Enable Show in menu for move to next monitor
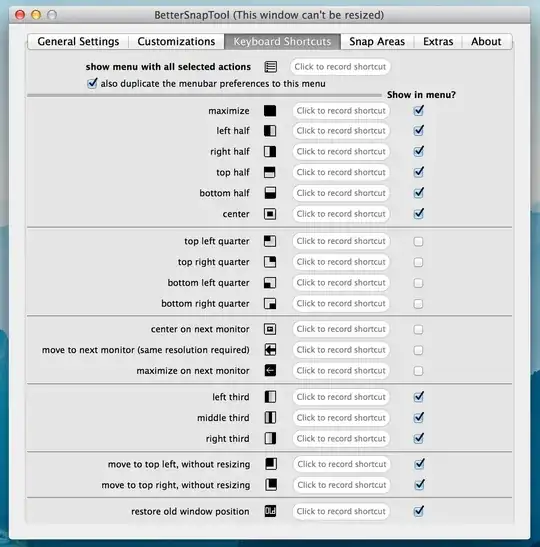Image resolution: width=540 pixels, height=547 pixels. [x=418, y=350]
